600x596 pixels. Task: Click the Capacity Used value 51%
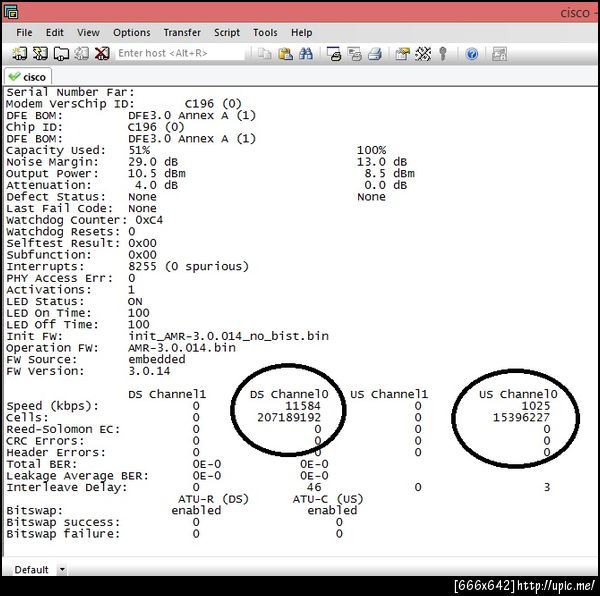tap(139, 150)
